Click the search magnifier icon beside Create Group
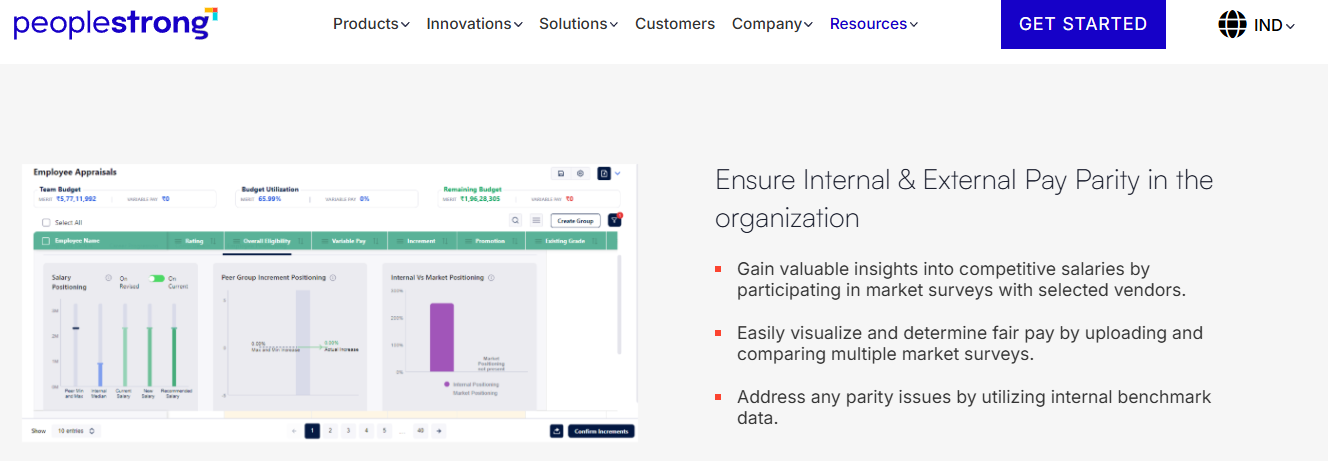This screenshot has height=461, width=1328. tap(516, 220)
